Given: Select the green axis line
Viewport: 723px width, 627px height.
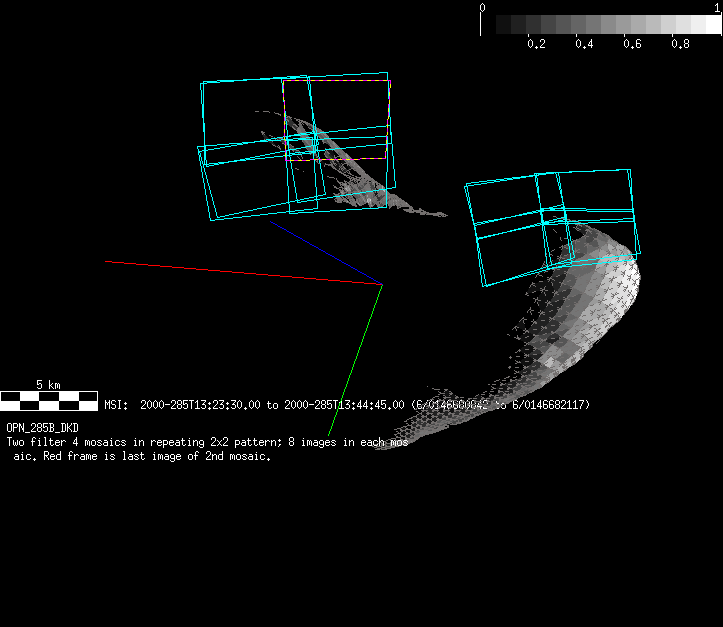Looking at the screenshot, I should 356,358.
